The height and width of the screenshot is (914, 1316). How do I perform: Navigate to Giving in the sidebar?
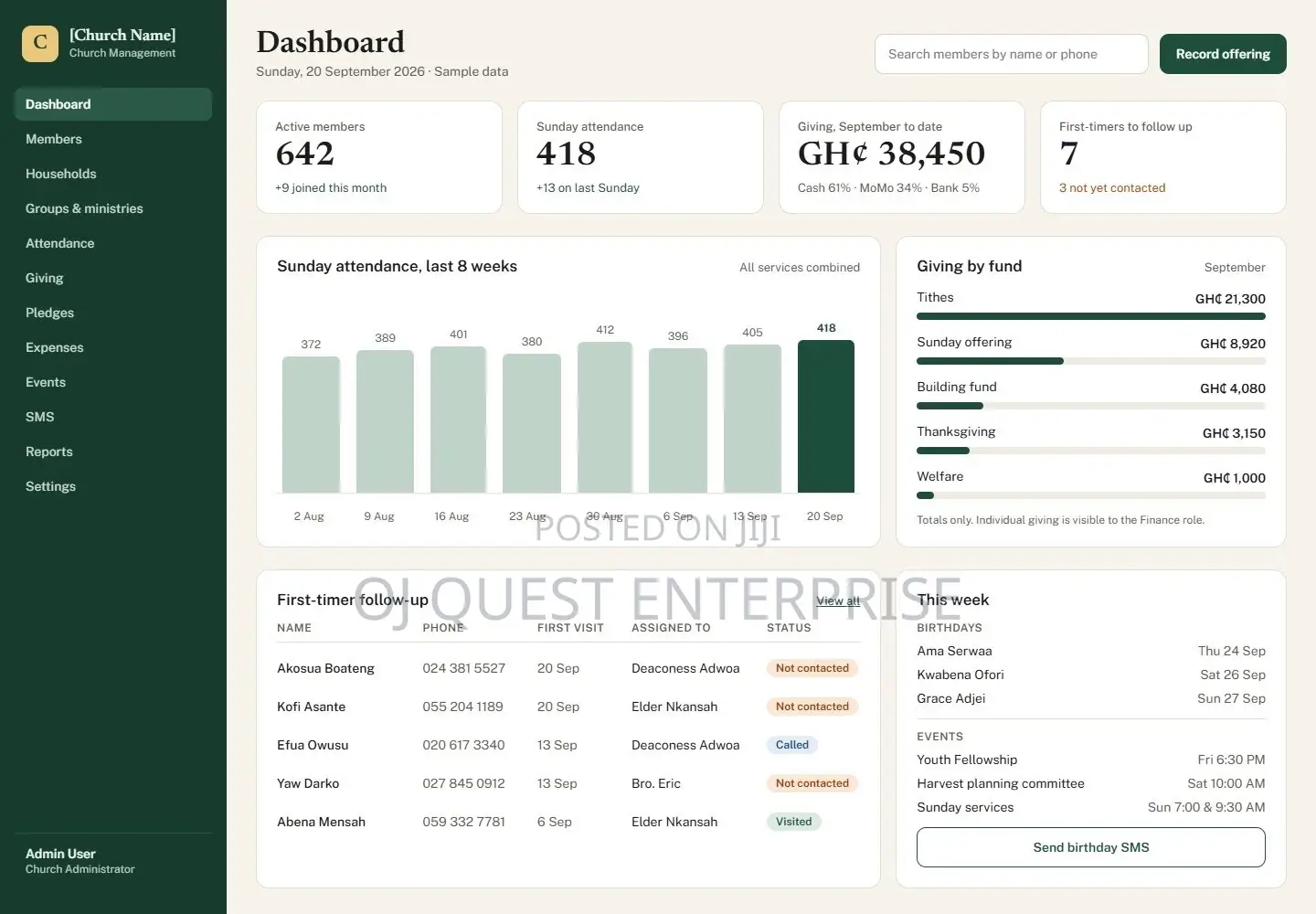click(x=113, y=278)
